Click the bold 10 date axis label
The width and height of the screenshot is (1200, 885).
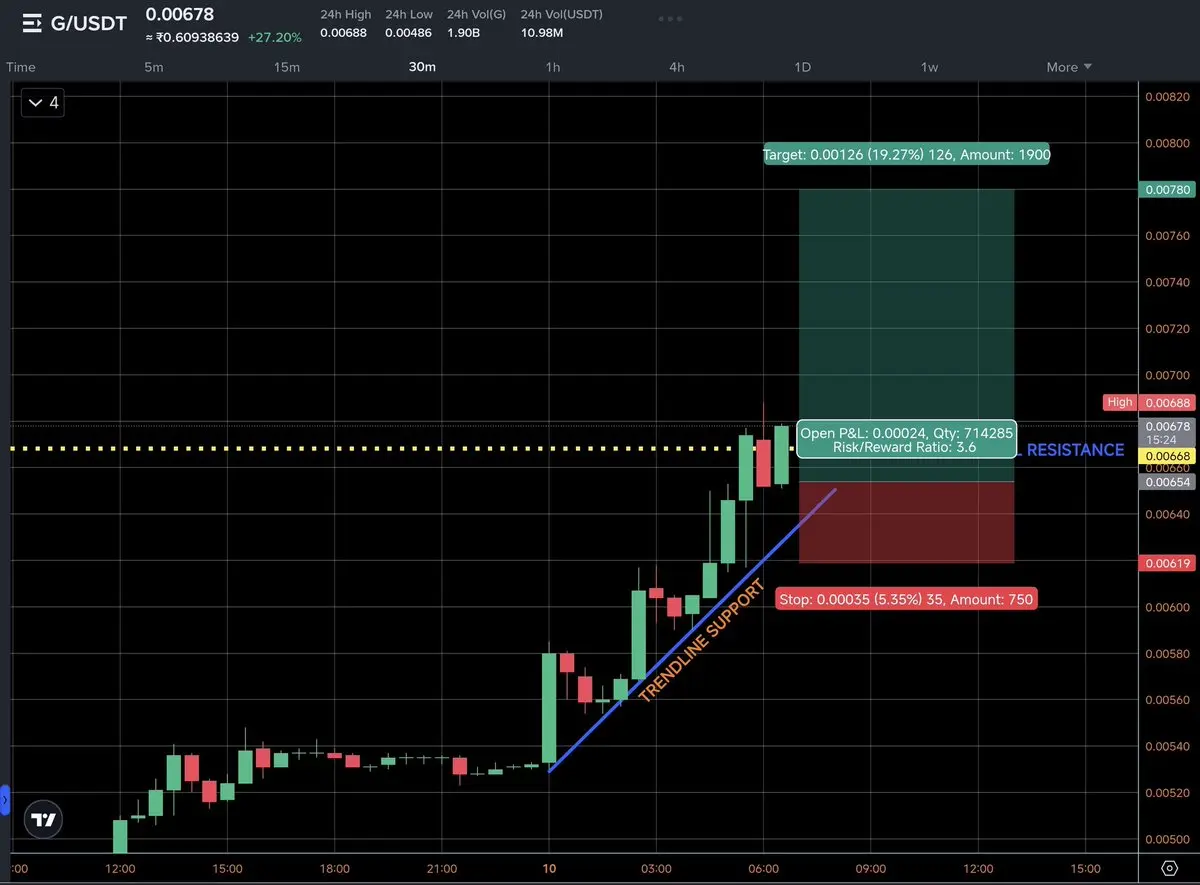[549, 868]
